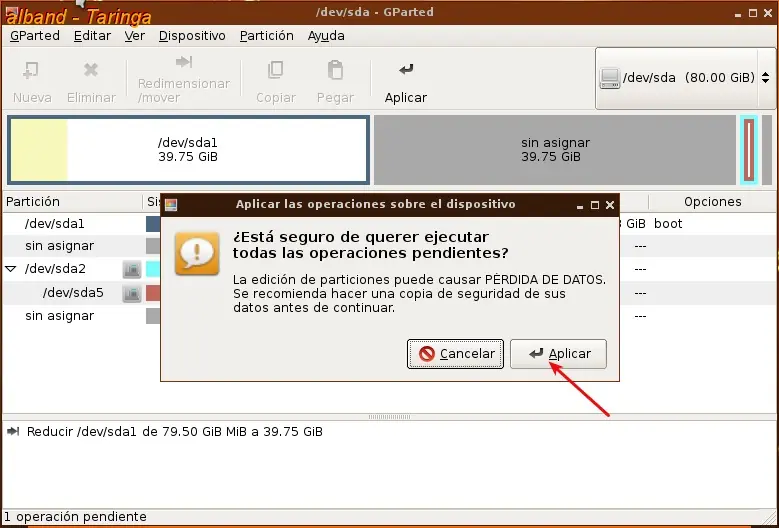The height and width of the screenshot is (528, 779).
Task: Open the /dev/sda device selector dropdown
Action: tap(685, 78)
